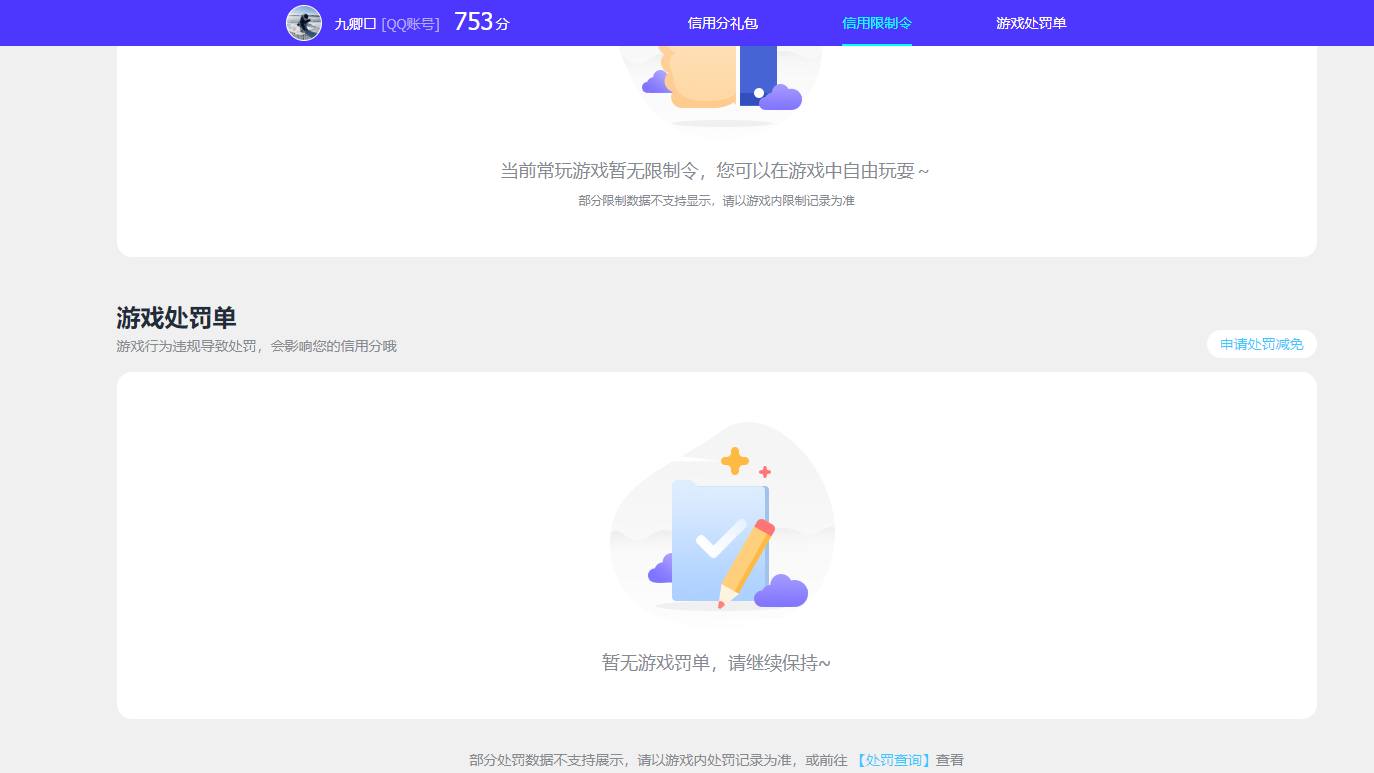The width and height of the screenshot is (1374, 773).
Task: Click the user avatar in the top bar
Action: click(x=303, y=22)
